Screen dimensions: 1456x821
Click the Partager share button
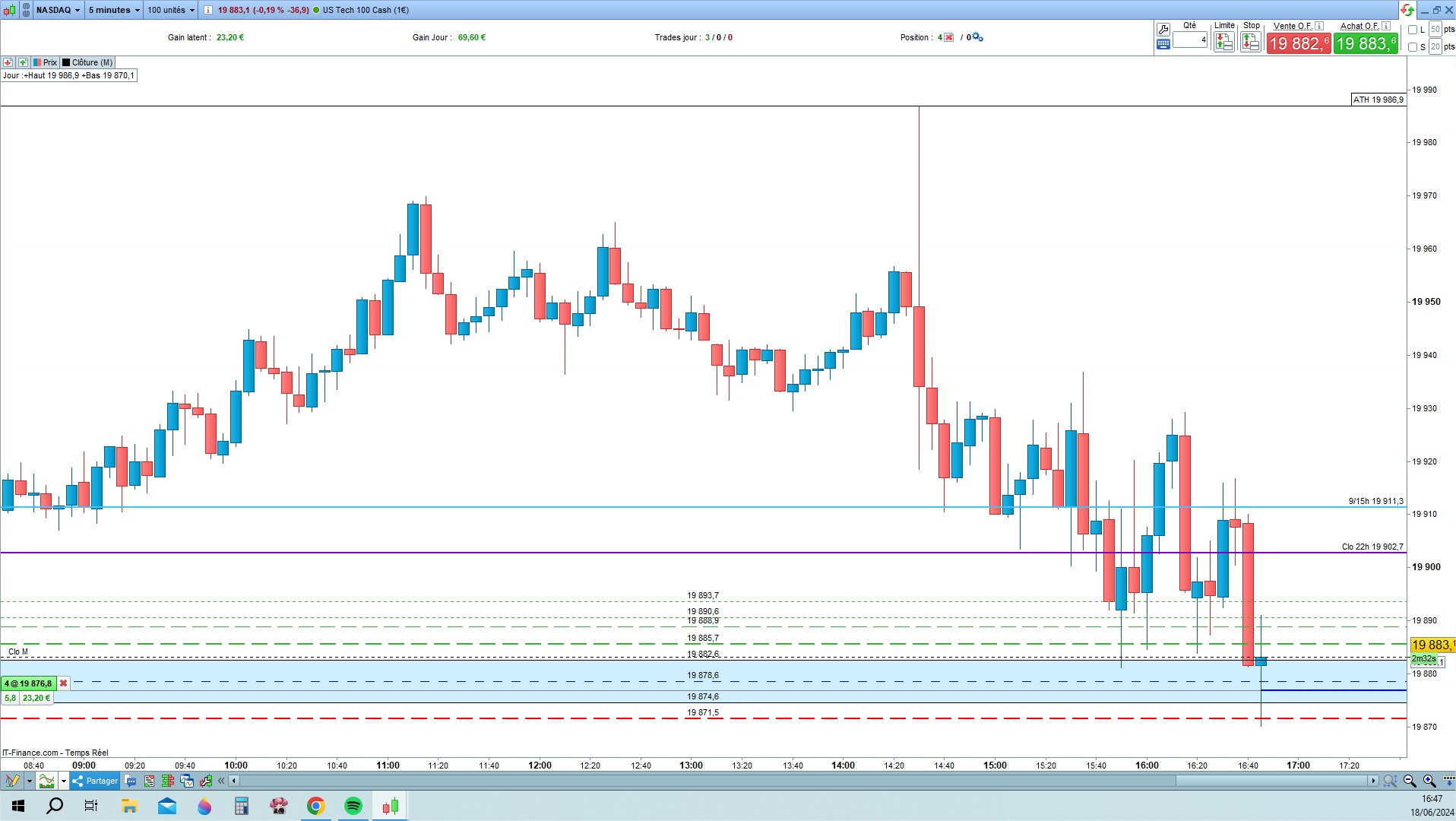pyautogui.click(x=95, y=781)
